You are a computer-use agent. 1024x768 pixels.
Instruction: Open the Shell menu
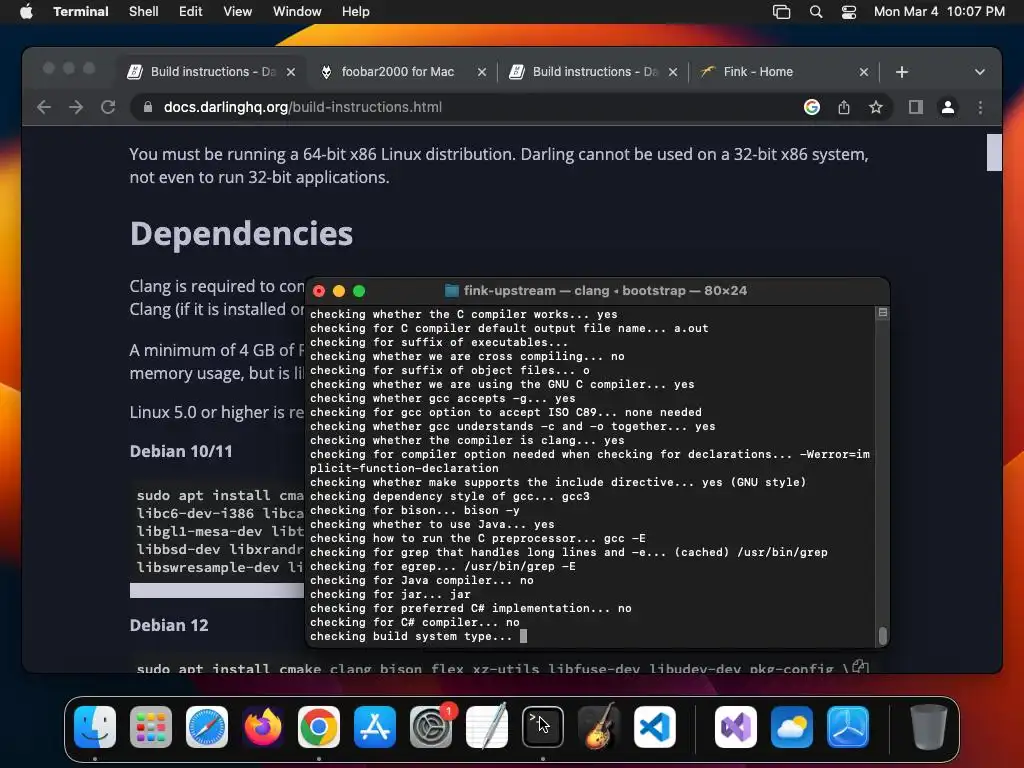[x=143, y=12]
